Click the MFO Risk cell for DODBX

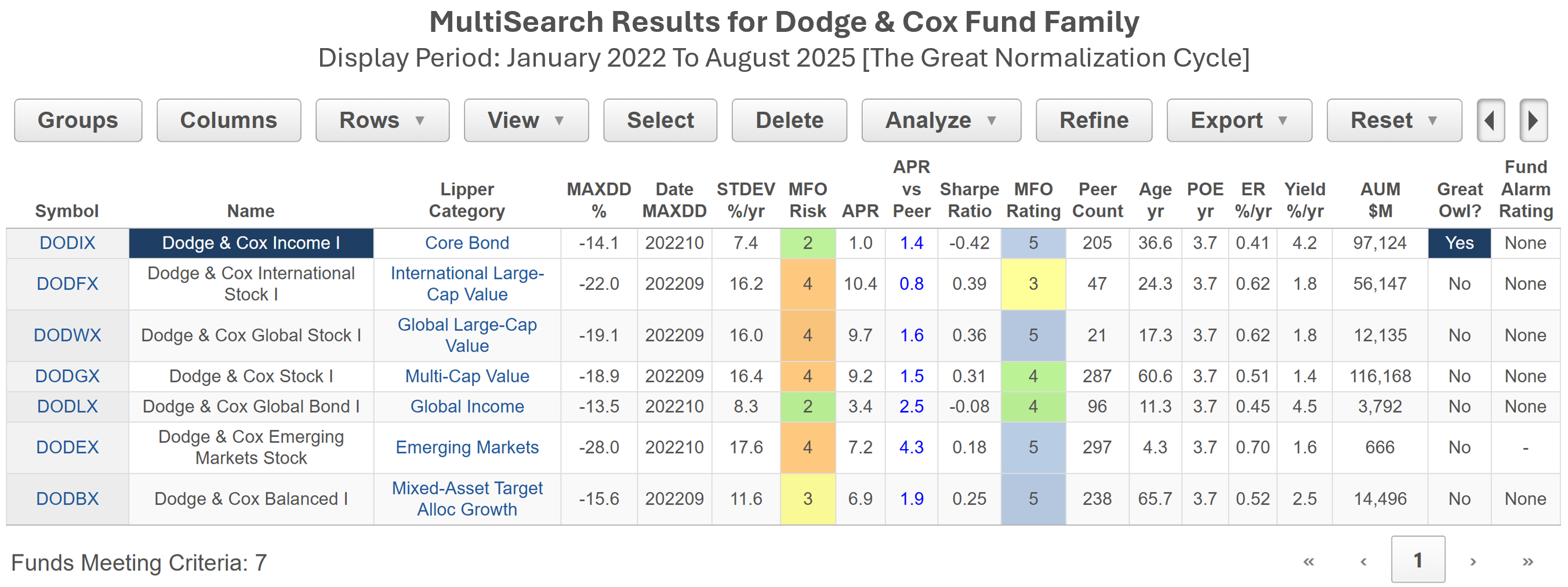[807, 499]
